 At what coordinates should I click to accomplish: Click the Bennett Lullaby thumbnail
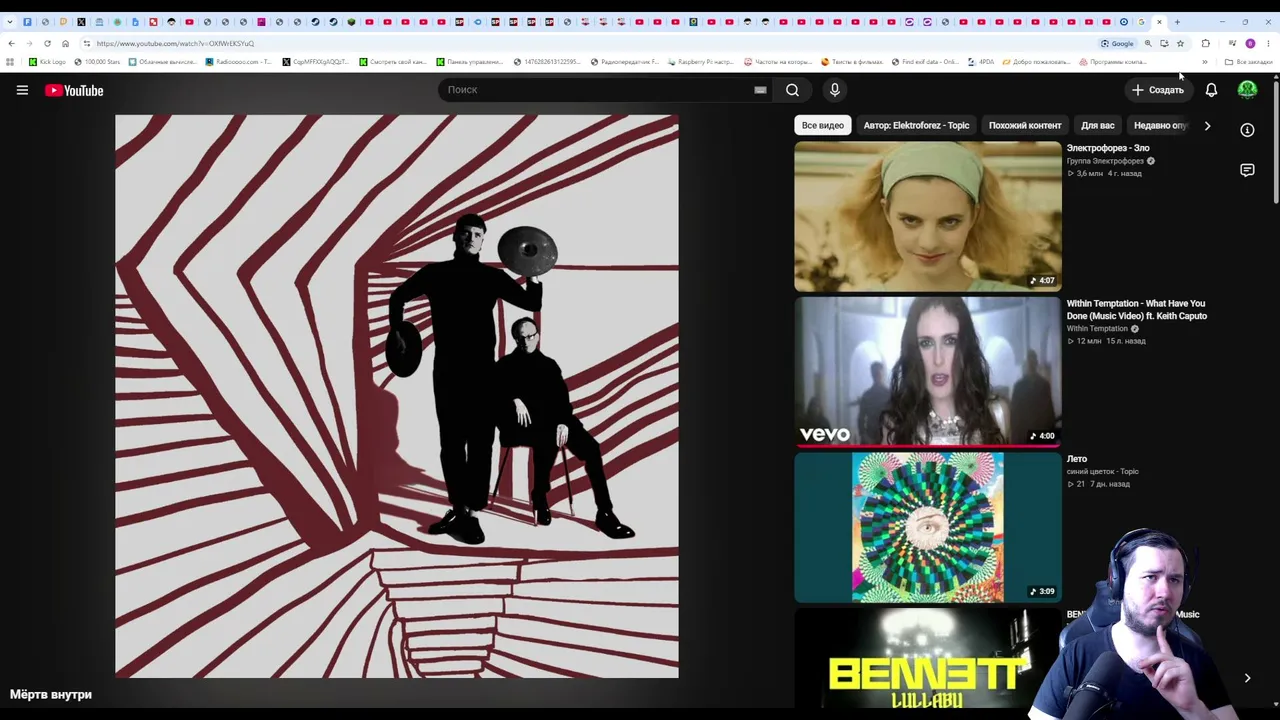pos(928,658)
